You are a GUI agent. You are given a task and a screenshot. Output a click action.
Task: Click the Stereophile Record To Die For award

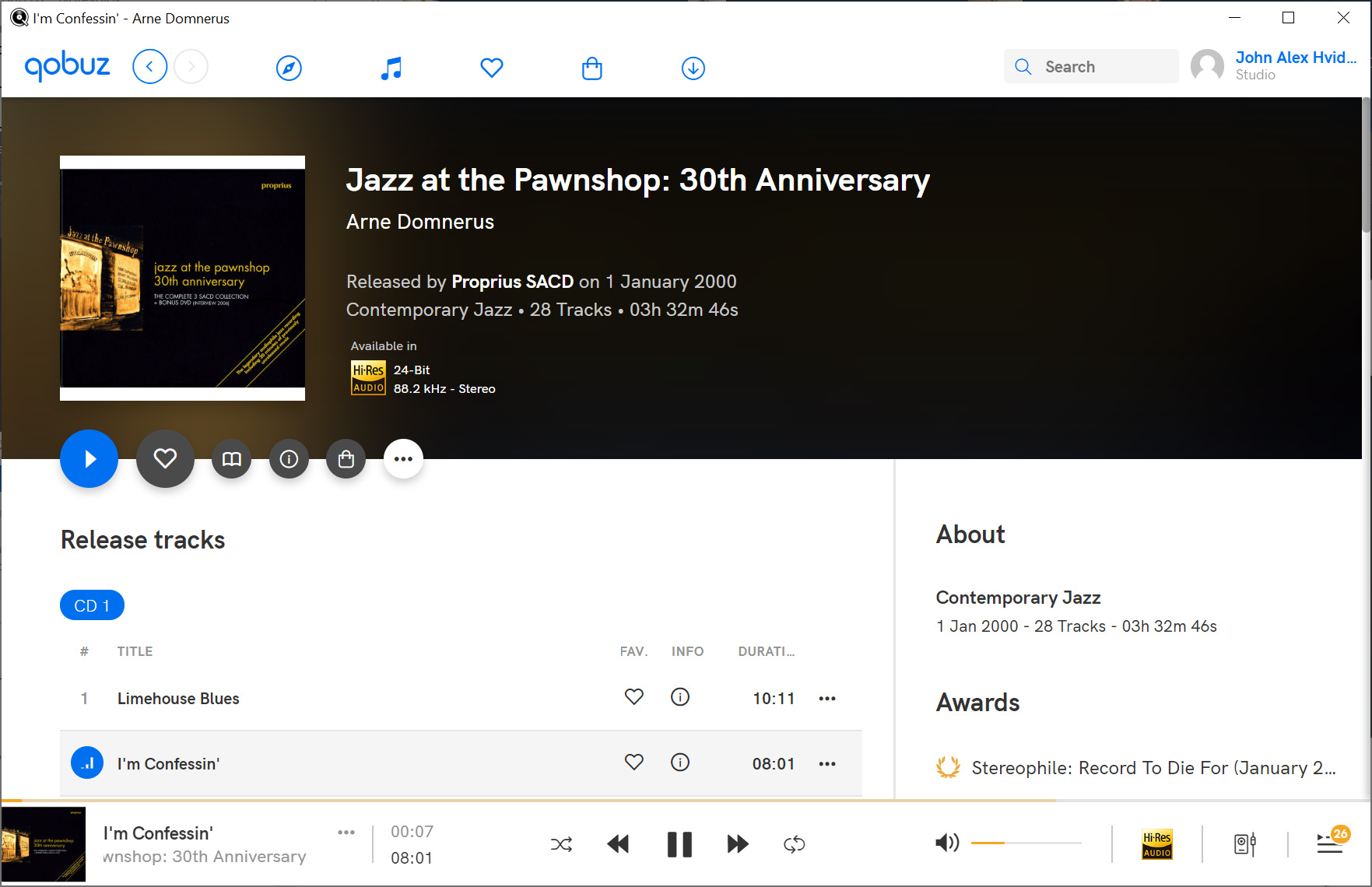coord(1153,768)
